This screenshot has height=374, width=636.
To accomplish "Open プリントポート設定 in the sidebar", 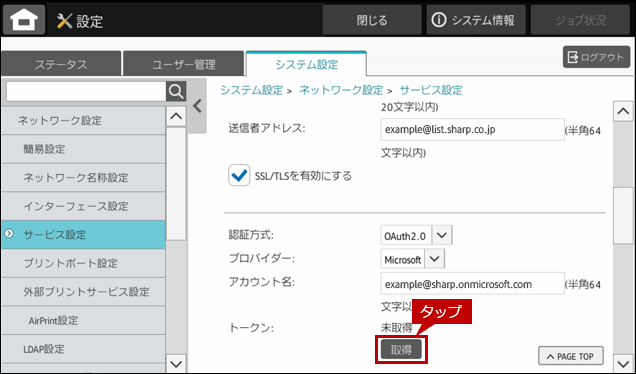I will pos(83,263).
